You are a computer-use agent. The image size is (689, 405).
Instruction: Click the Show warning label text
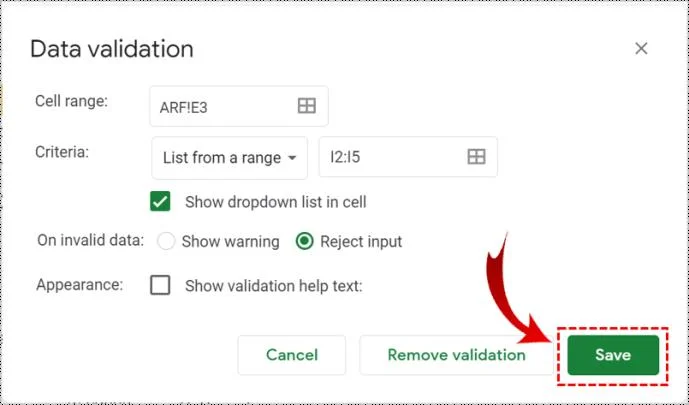(x=231, y=242)
